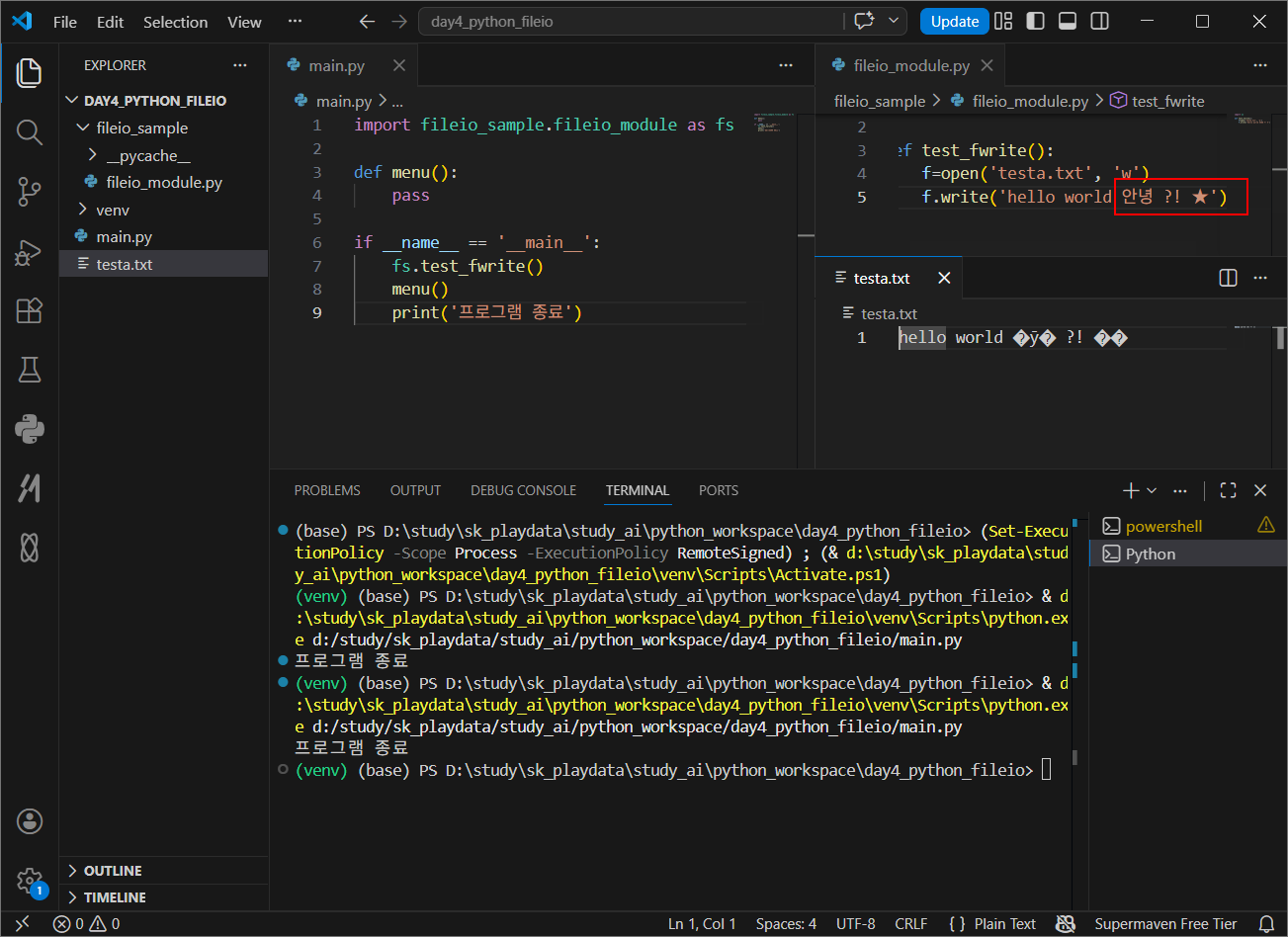
Task: Change the UTF-8 encoding in status bar
Action: point(856,924)
